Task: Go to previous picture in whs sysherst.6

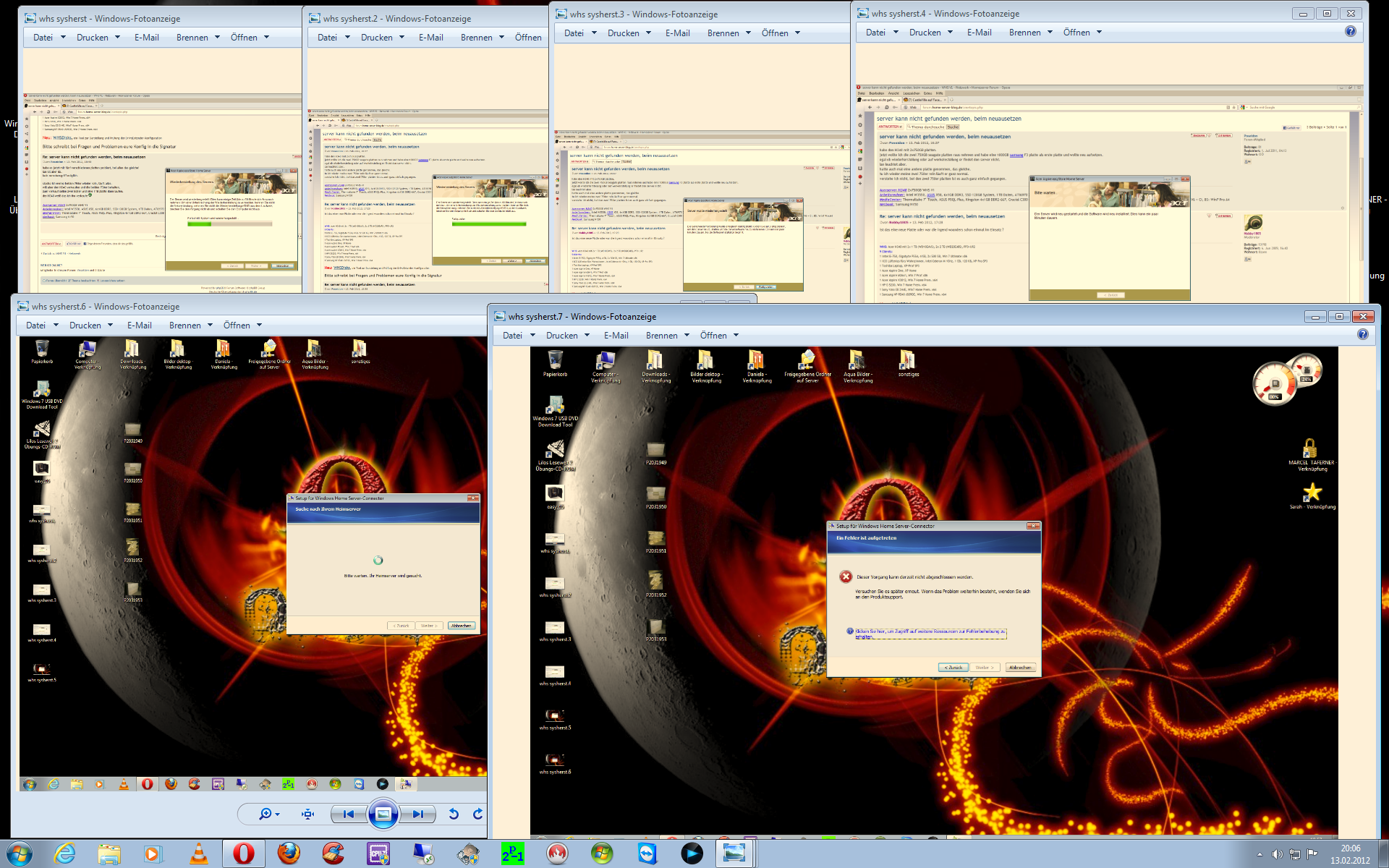Action: [x=349, y=814]
